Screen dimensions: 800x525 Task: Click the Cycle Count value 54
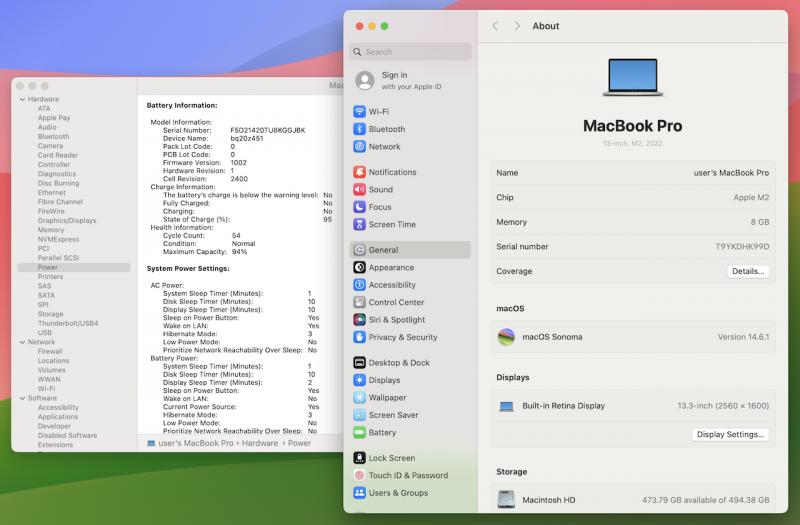tap(236, 236)
